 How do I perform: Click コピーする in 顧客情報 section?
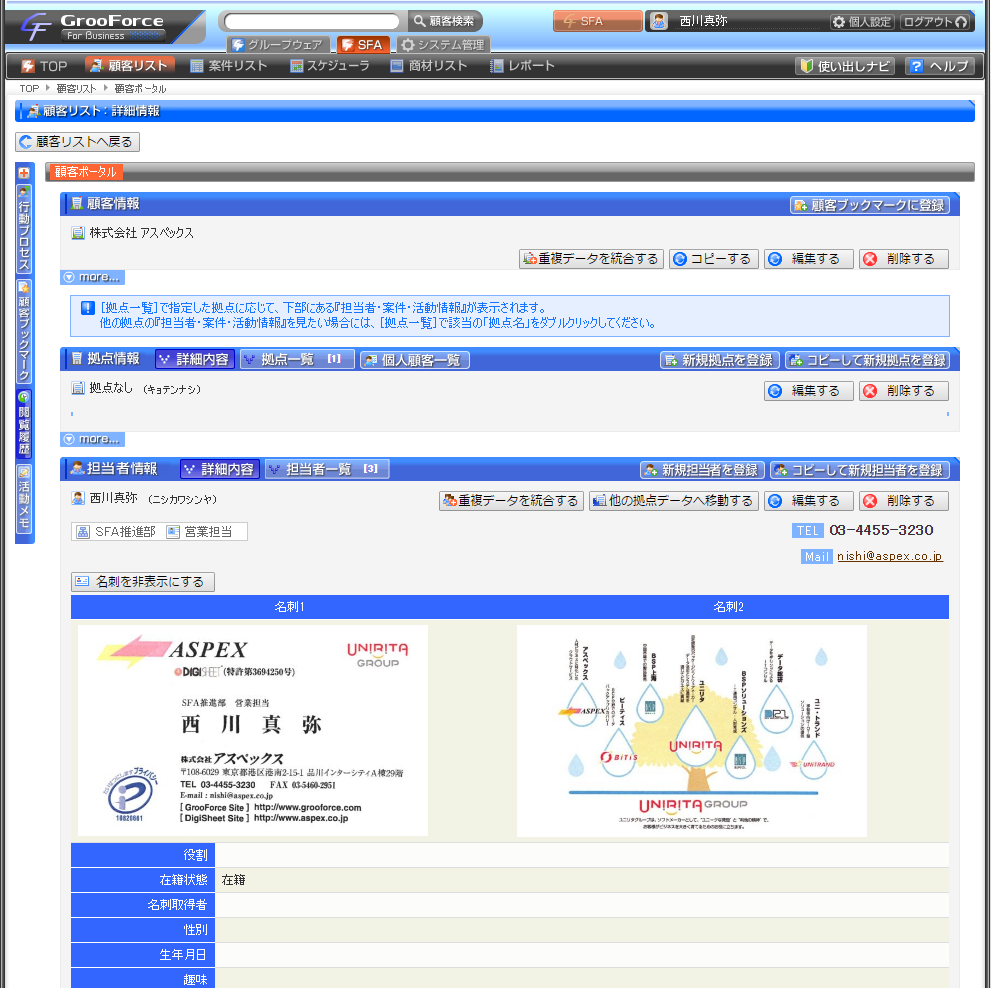point(714,259)
